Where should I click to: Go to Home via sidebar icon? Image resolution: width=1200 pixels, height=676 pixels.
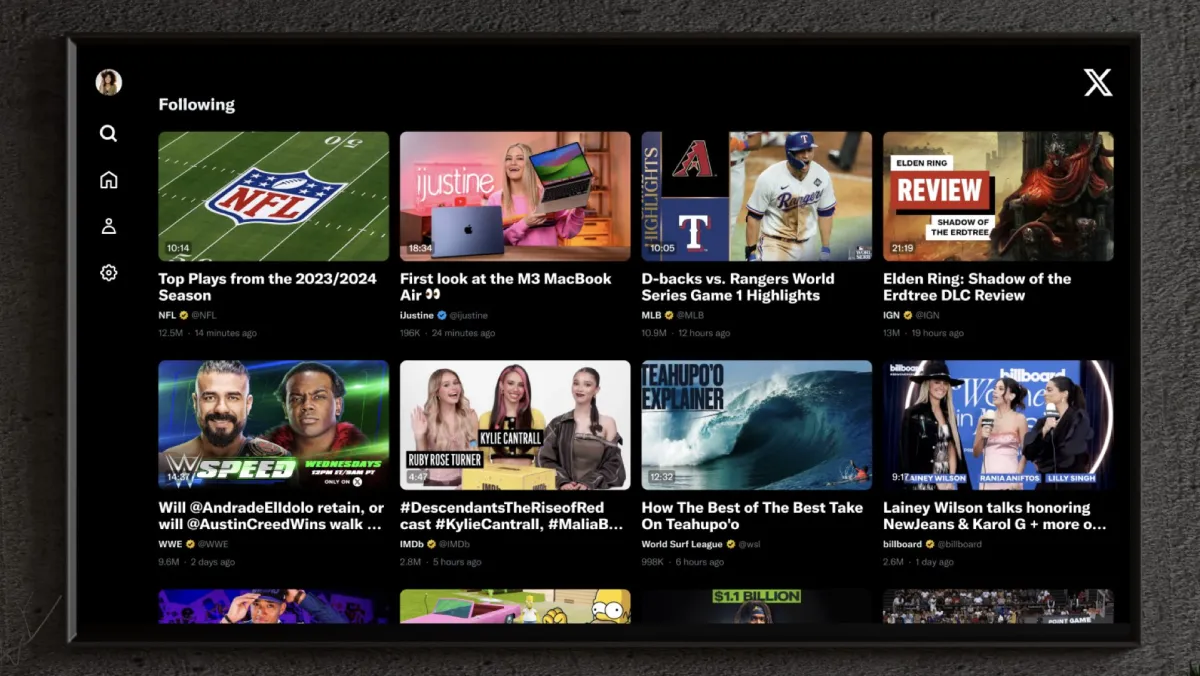[x=108, y=180]
